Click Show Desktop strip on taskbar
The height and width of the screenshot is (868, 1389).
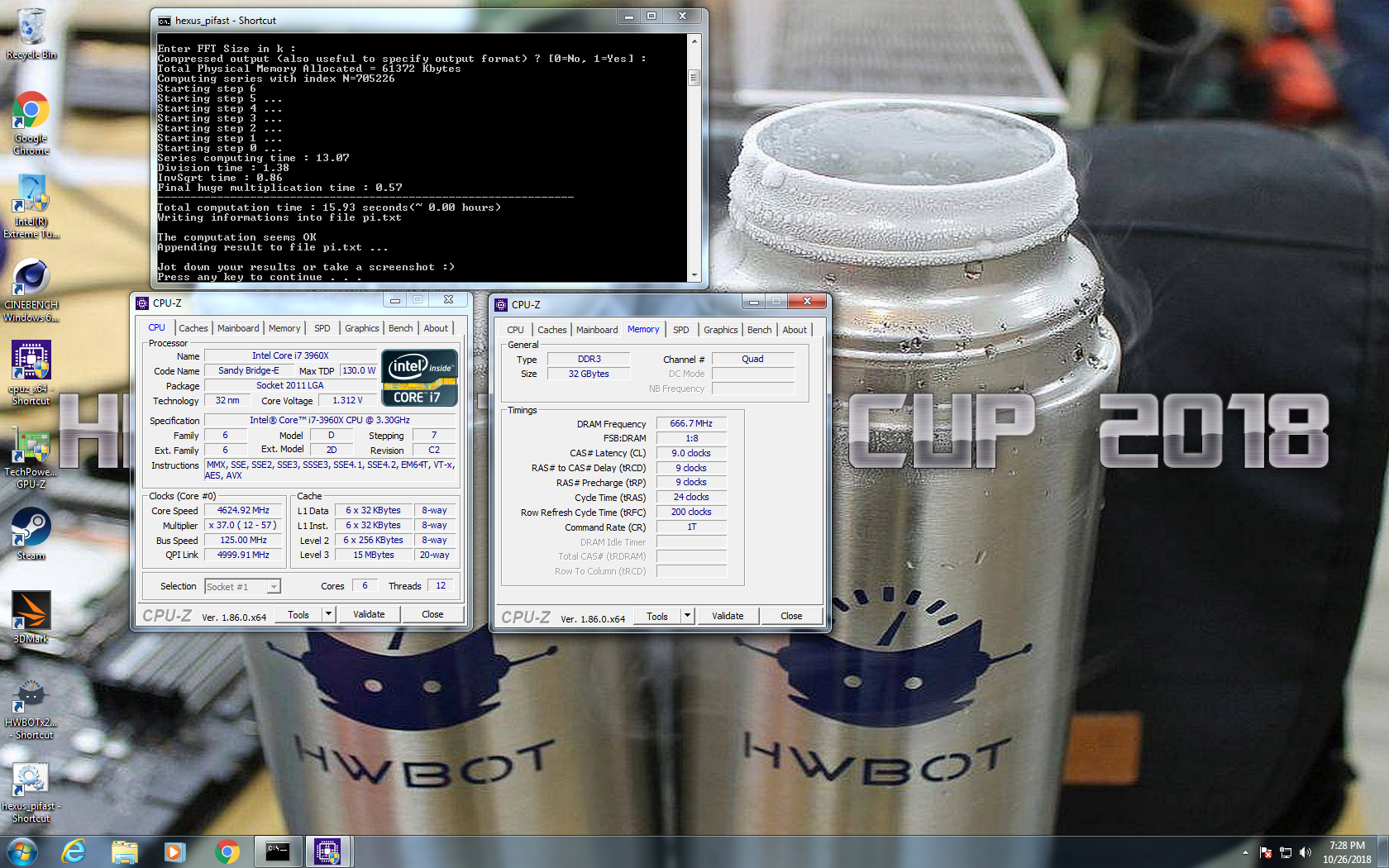click(1383, 852)
